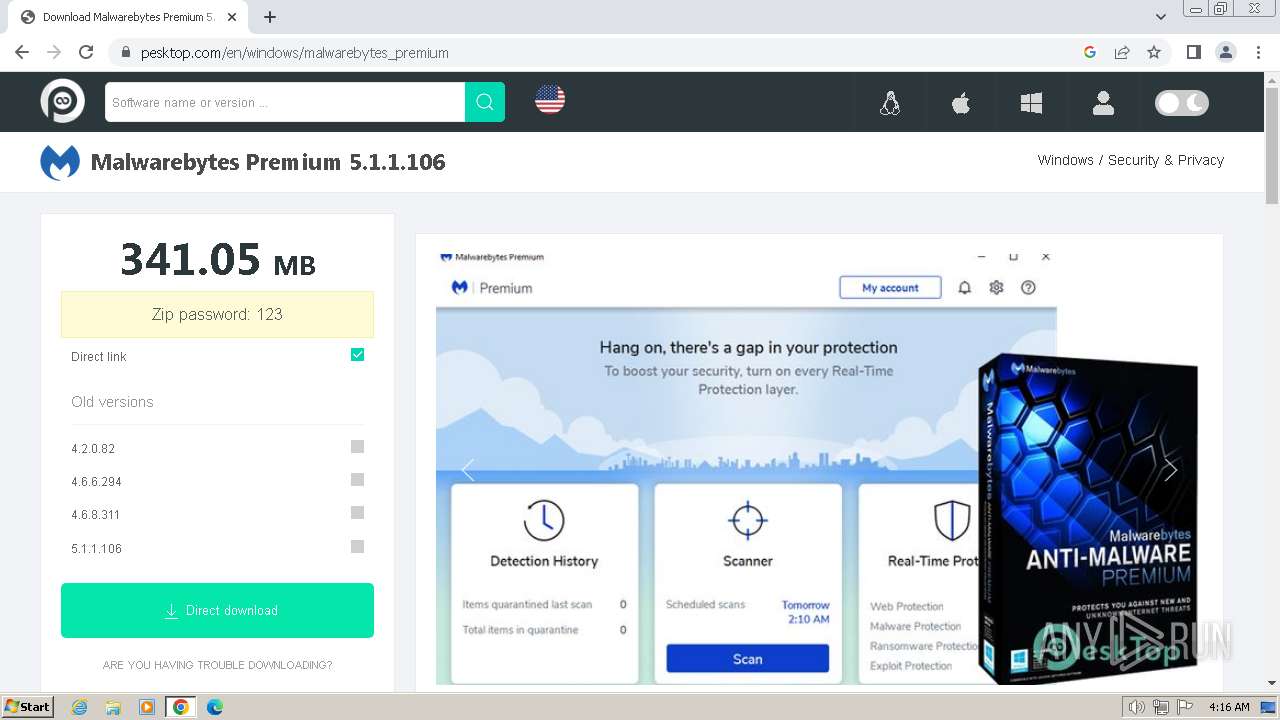Screen dimensions: 1280x720
Task: Open the user account icon
Action: click(1103, 103)
